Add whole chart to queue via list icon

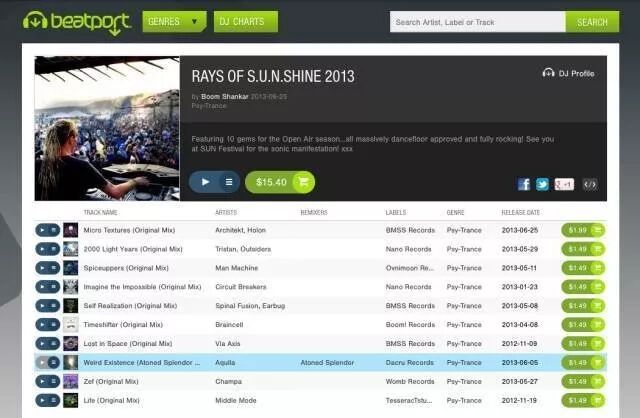coord(229,182)
